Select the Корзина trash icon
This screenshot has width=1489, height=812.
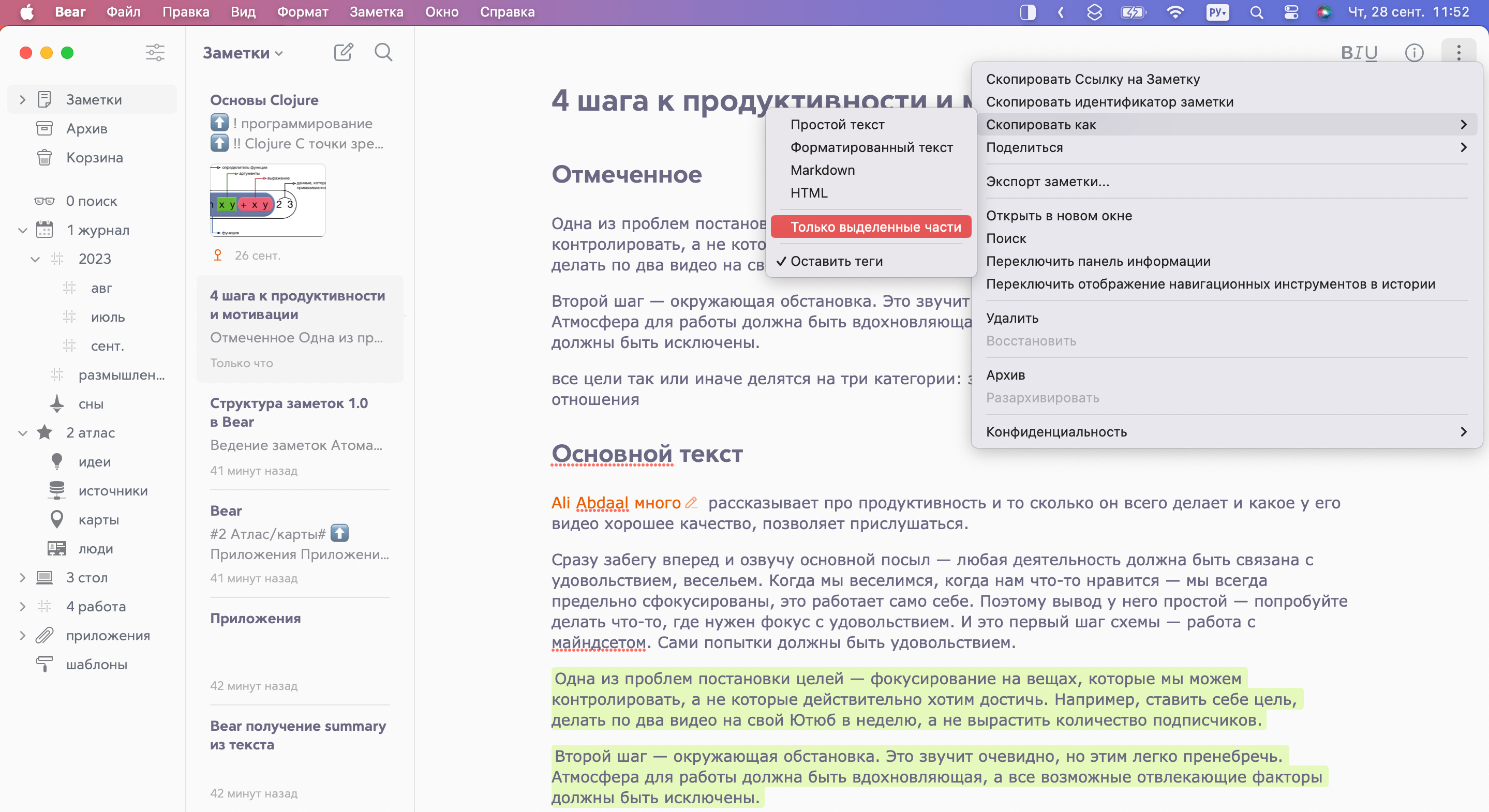coord(44,157)
